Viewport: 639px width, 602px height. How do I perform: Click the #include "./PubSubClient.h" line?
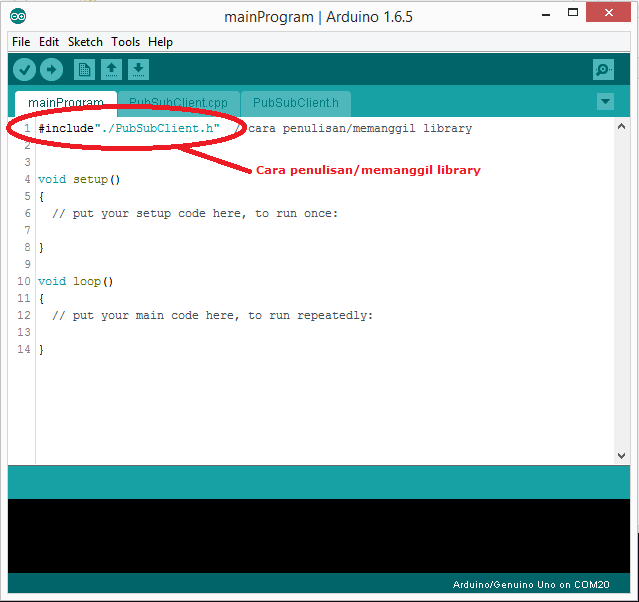pyautogui.click(x=129, y=128)
